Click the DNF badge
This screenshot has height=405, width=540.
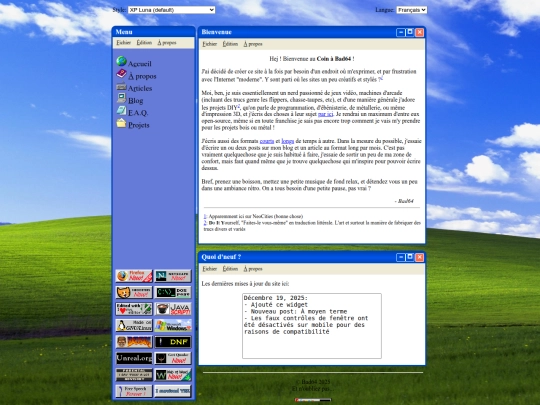coord(173,342)
